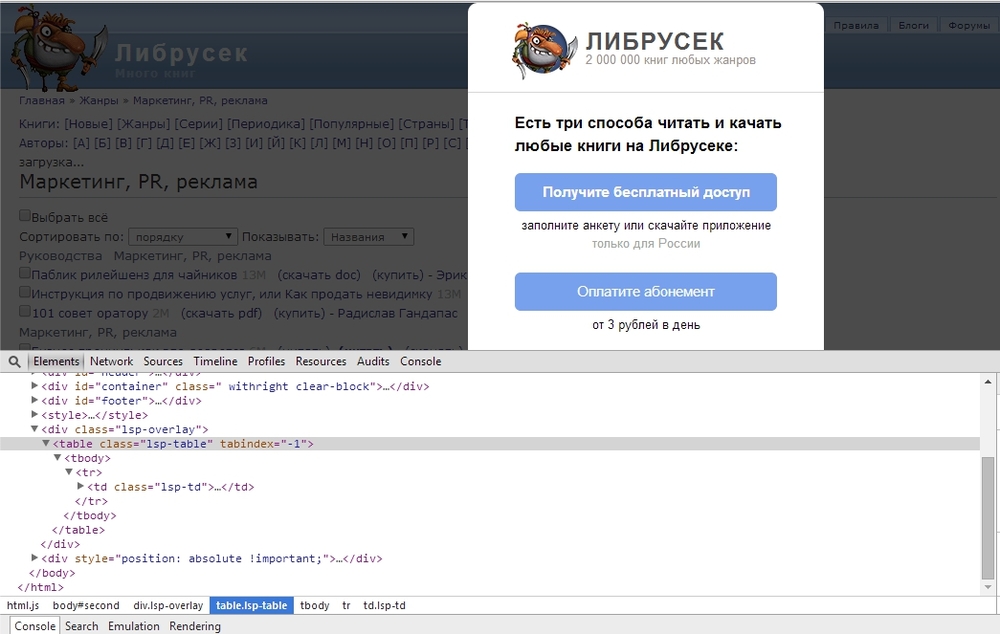Image resolution: width=1000 pixels, height=634 pixels.
Task: Go to 'Главная' in the breadcrumb
Action: point(41,101)
